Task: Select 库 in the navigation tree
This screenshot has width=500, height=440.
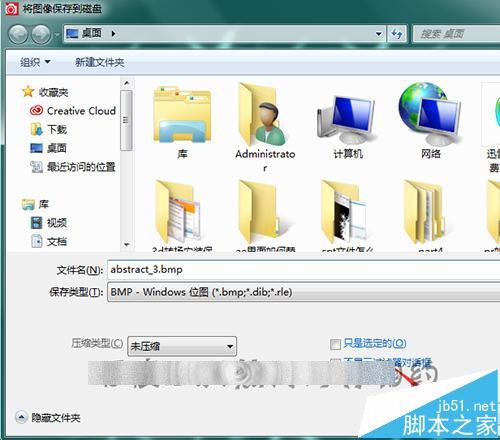Action: tap(44, 204)
